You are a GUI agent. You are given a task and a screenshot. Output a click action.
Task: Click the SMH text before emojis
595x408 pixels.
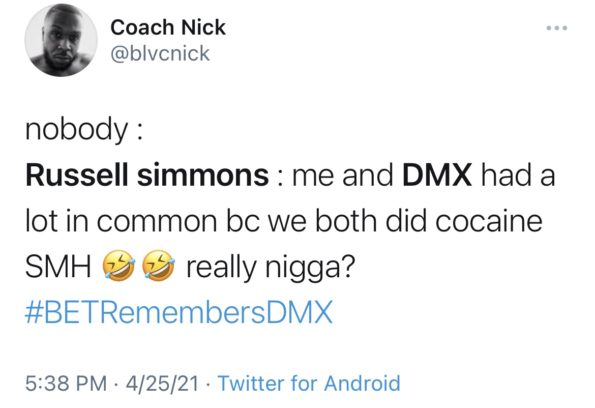point(58,267)
